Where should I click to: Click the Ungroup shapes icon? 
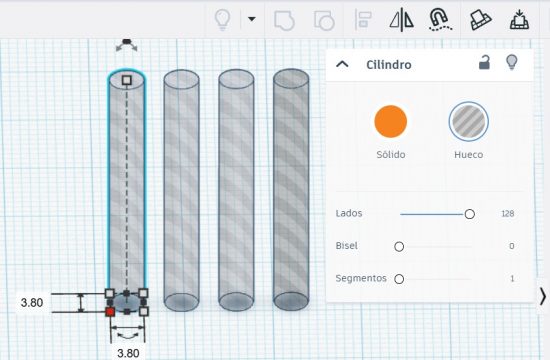(324, 20)
